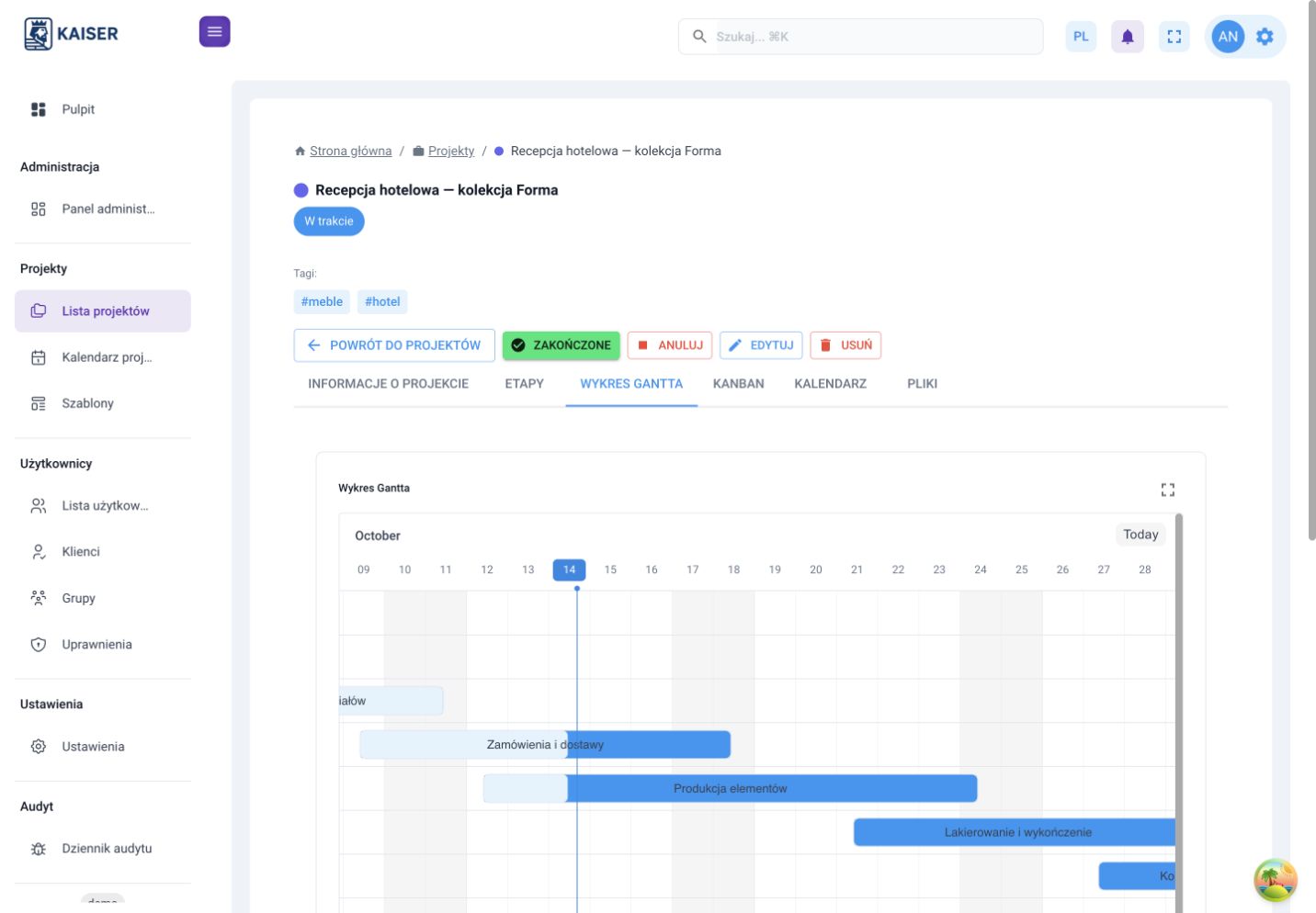Open Lista użytkowników in sidebar
Screen dimensions: 1316x913
(103, 505)
